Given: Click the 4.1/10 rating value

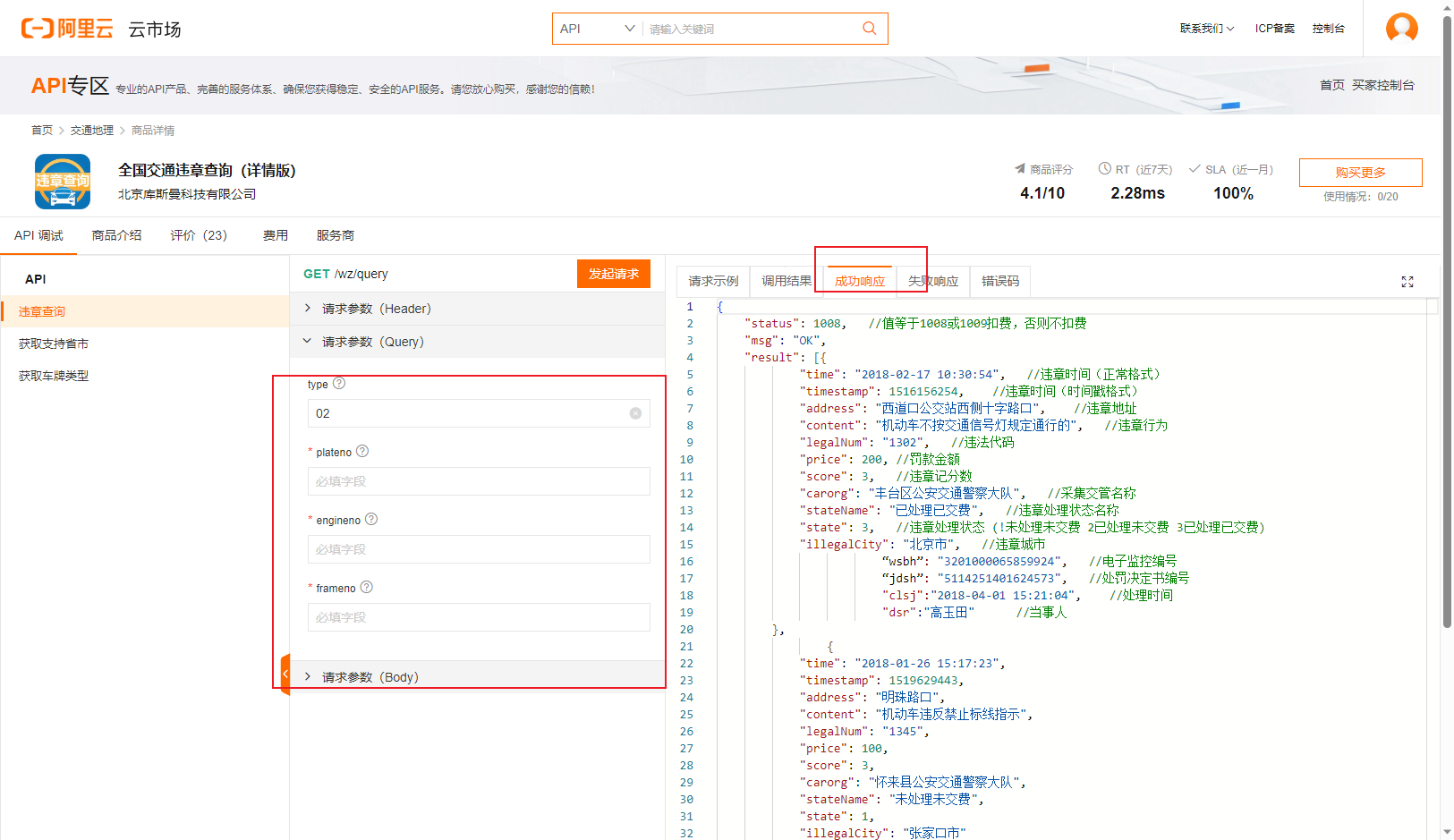Looking at the screenshot, I should [1042, 193].
